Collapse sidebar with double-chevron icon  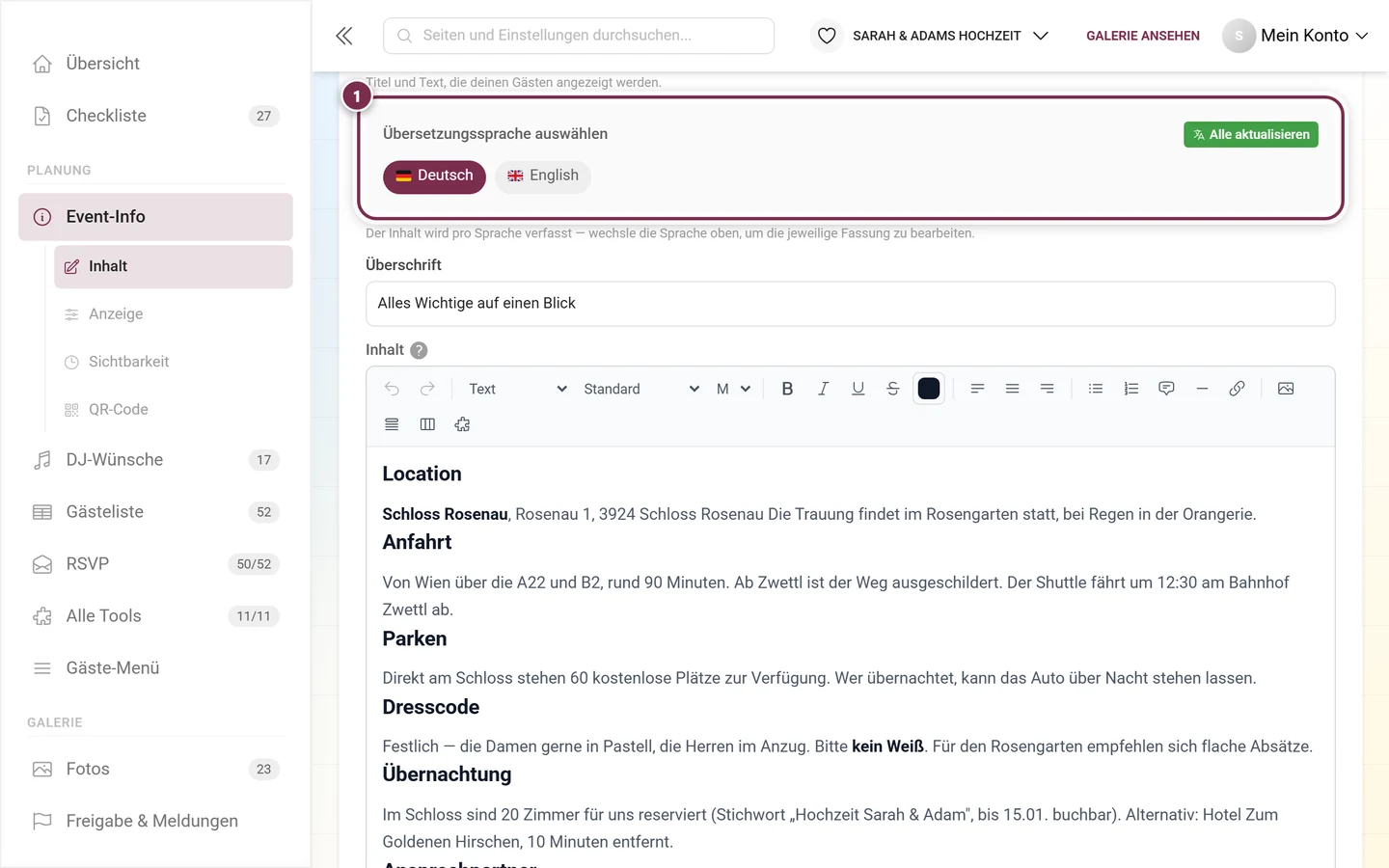pyautogui.click(x=344, y=36)
